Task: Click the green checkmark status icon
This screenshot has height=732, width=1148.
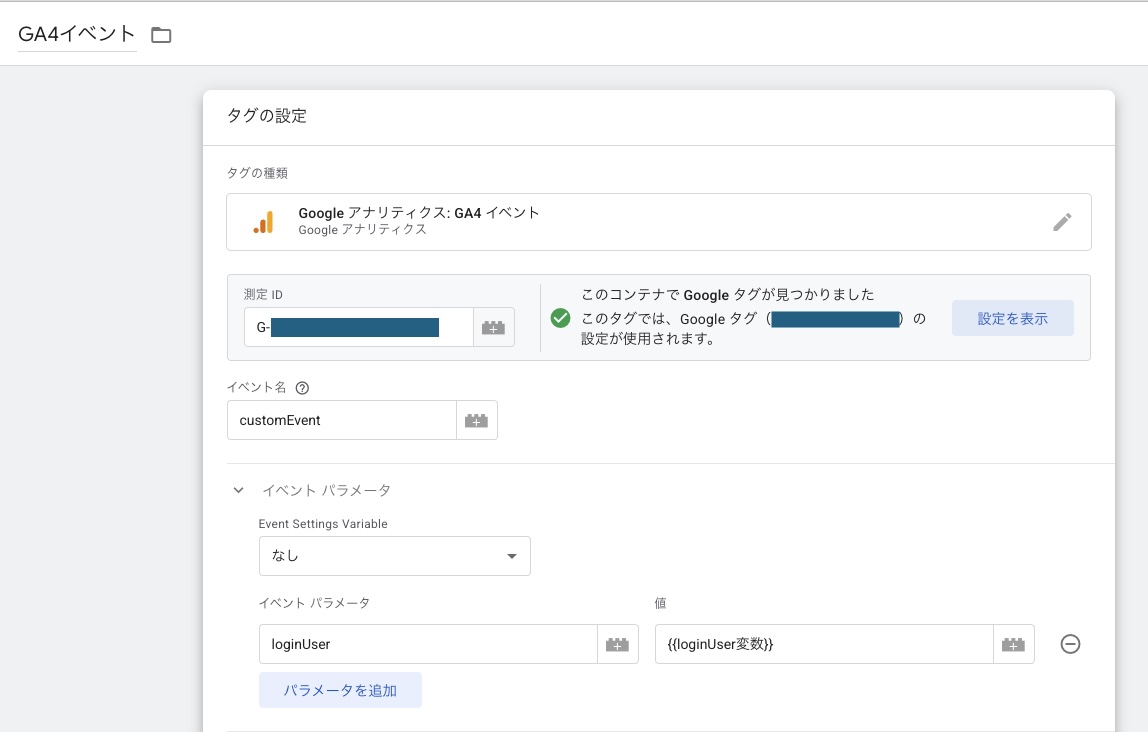Action: 560,318
